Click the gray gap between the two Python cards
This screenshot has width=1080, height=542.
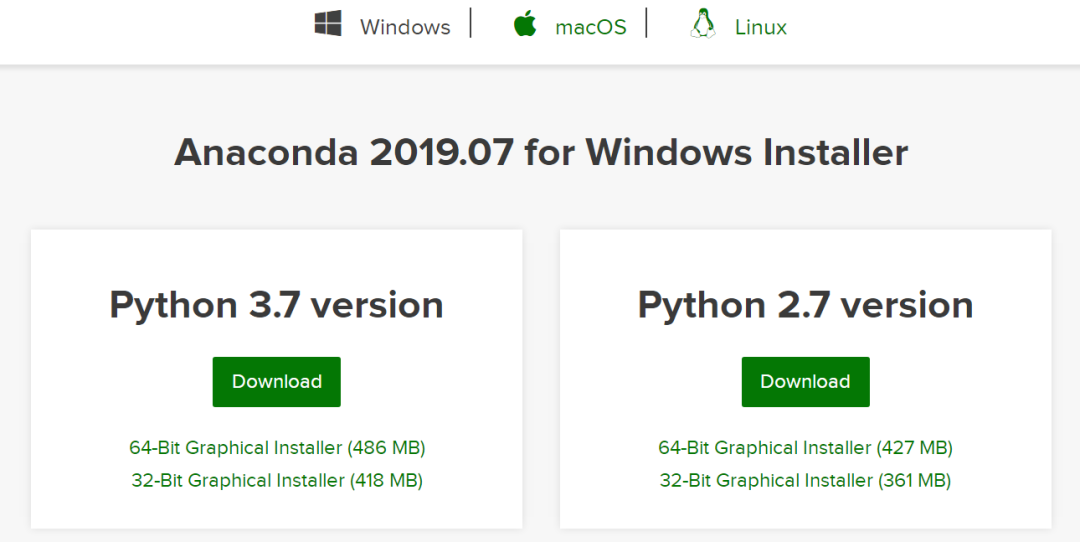pos(541,379)
